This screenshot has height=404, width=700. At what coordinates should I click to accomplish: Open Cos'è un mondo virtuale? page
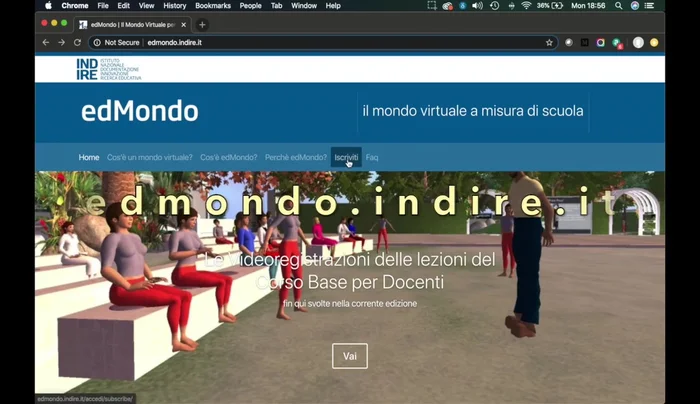(150, 157)
